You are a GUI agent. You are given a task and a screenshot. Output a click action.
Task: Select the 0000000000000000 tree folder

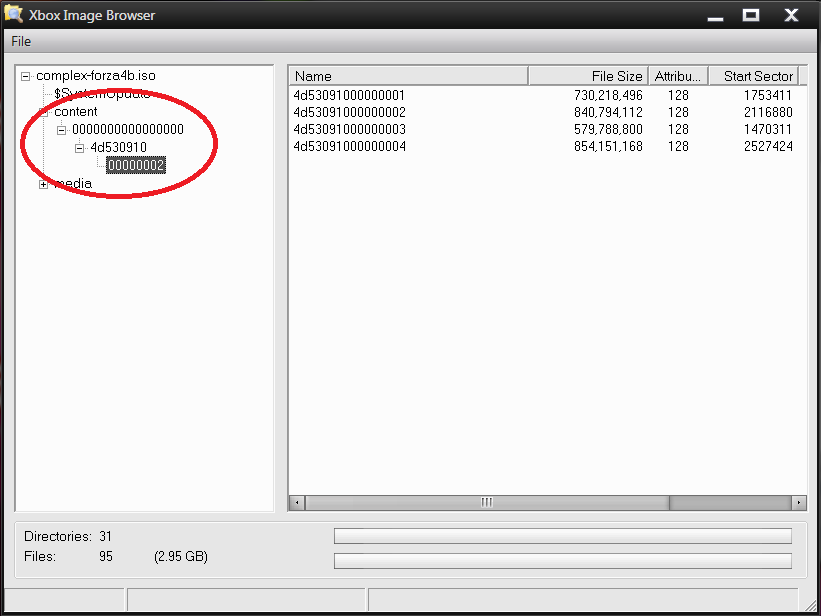pyautogui.click(x=128, y=129)
